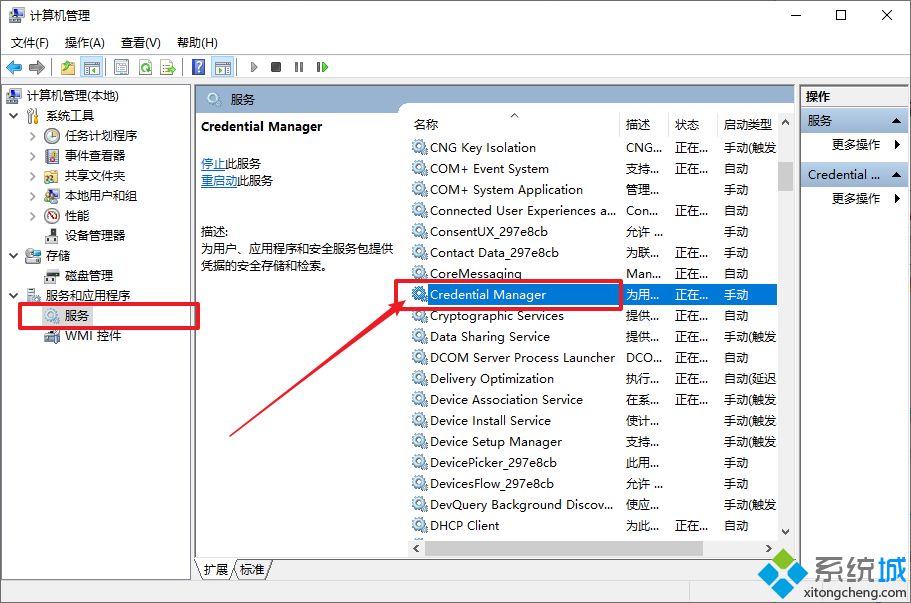This screenshot has width=911, height=603.
Task: Select Task Scheduler (任务计划程序) in tree
Action: (x=101, y=136)
